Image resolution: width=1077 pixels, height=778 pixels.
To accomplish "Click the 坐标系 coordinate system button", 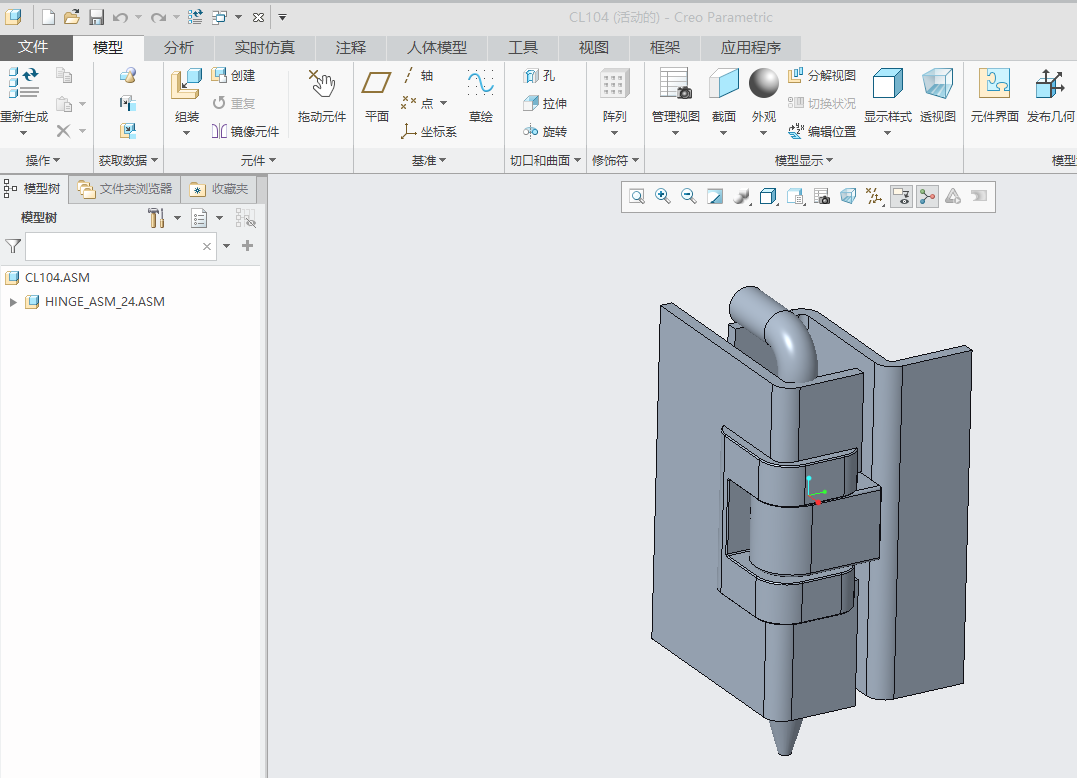I will [x=429, y=131].
